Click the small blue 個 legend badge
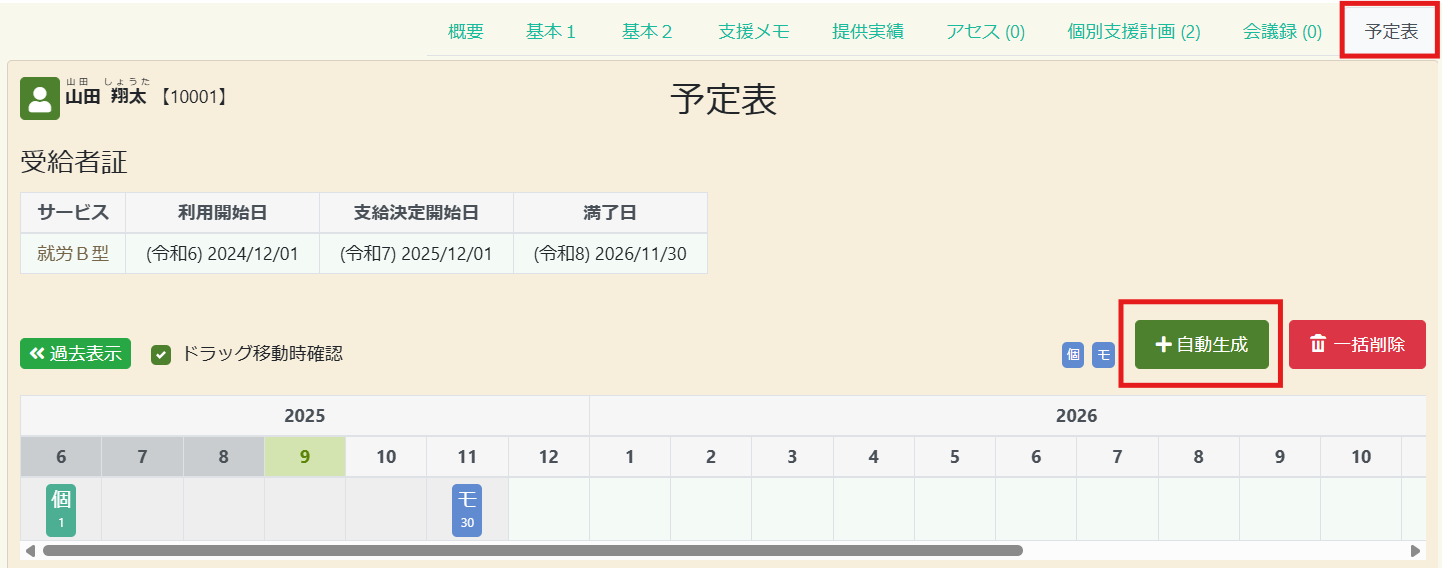1442x568 pixels. coord(1073,354)
